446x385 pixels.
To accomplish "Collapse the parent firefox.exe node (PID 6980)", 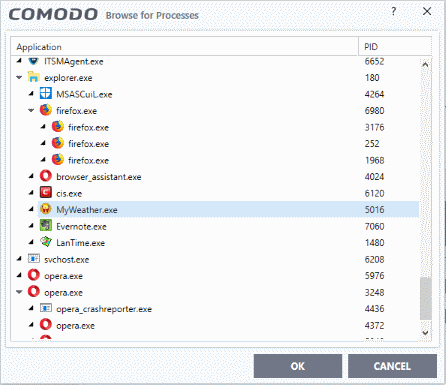I will pos(31,111).
